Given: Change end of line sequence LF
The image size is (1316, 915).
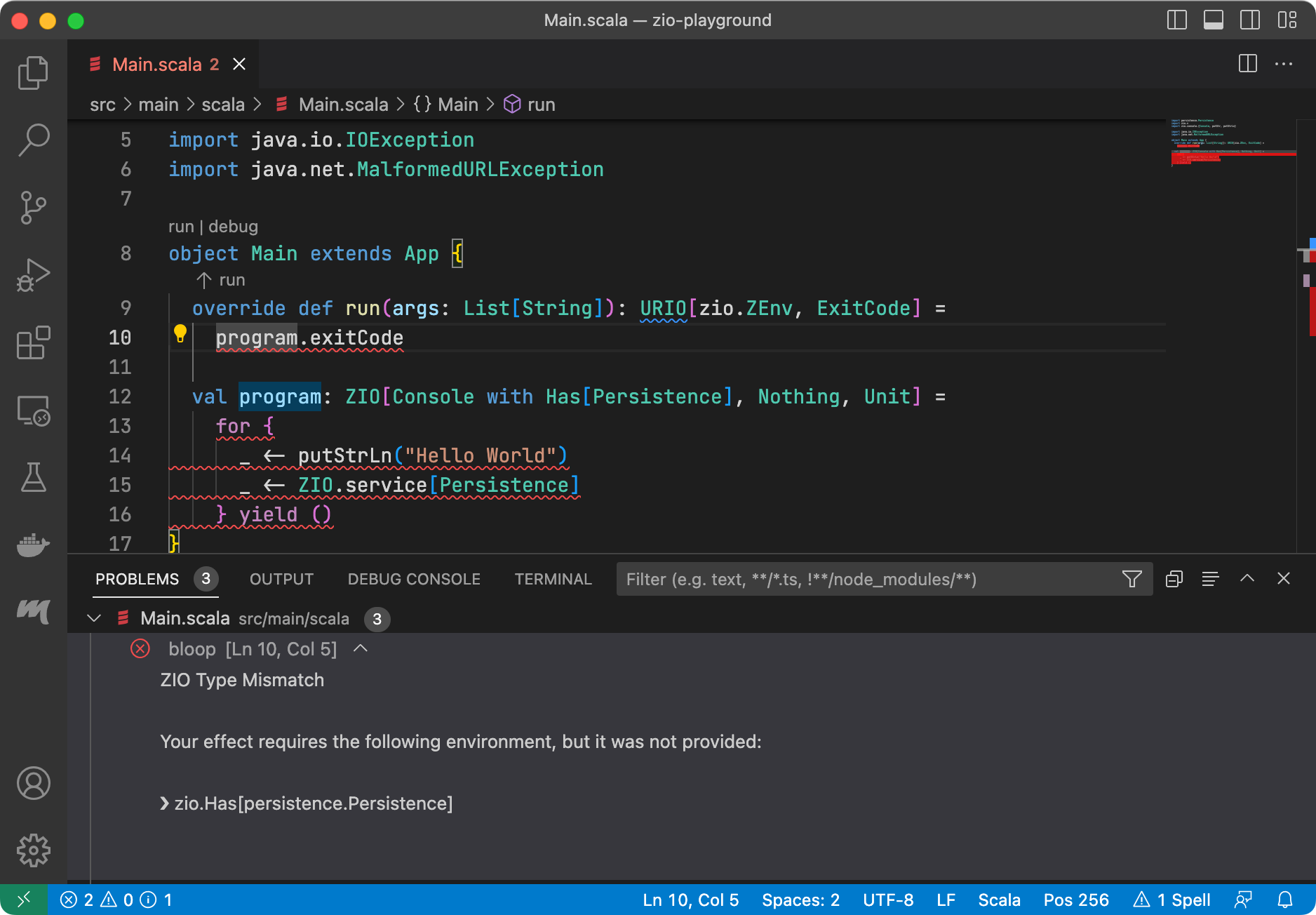Looking at the screenshot, I should point(946,900).
